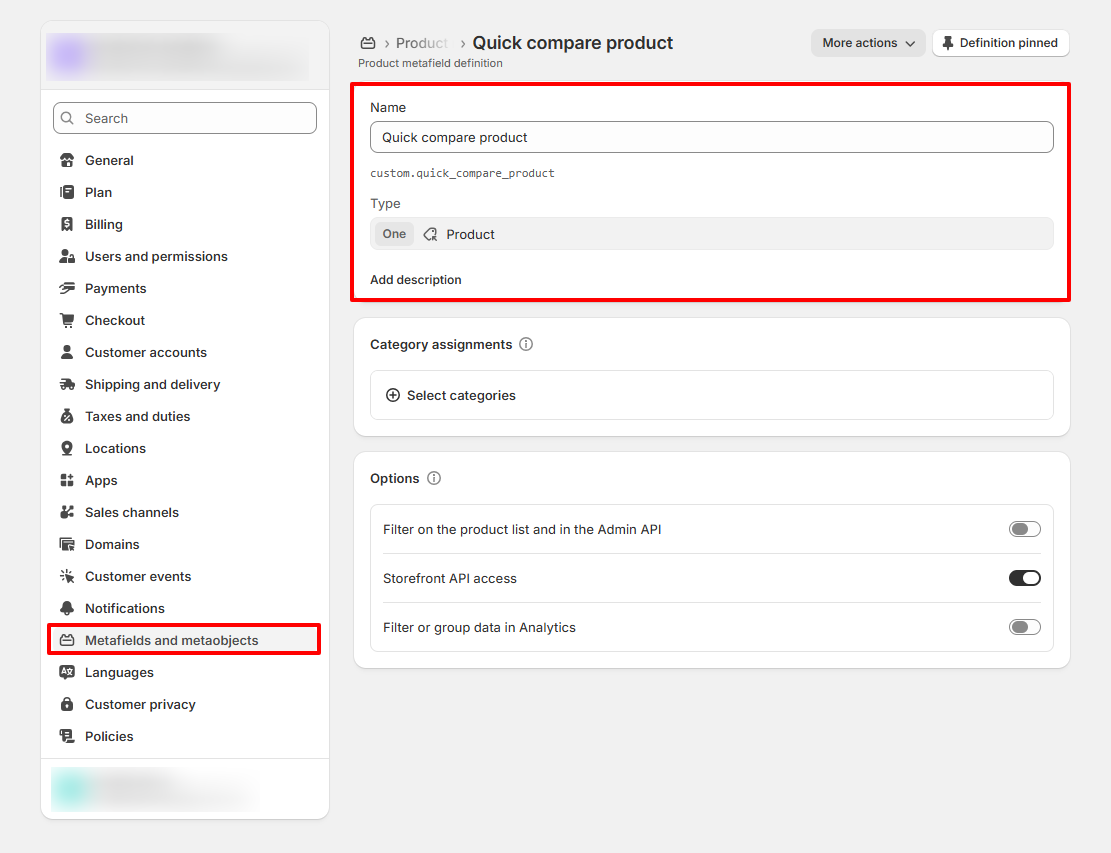
Task: Click the Checkout cart icon
Action: click(x=67, y=320)
